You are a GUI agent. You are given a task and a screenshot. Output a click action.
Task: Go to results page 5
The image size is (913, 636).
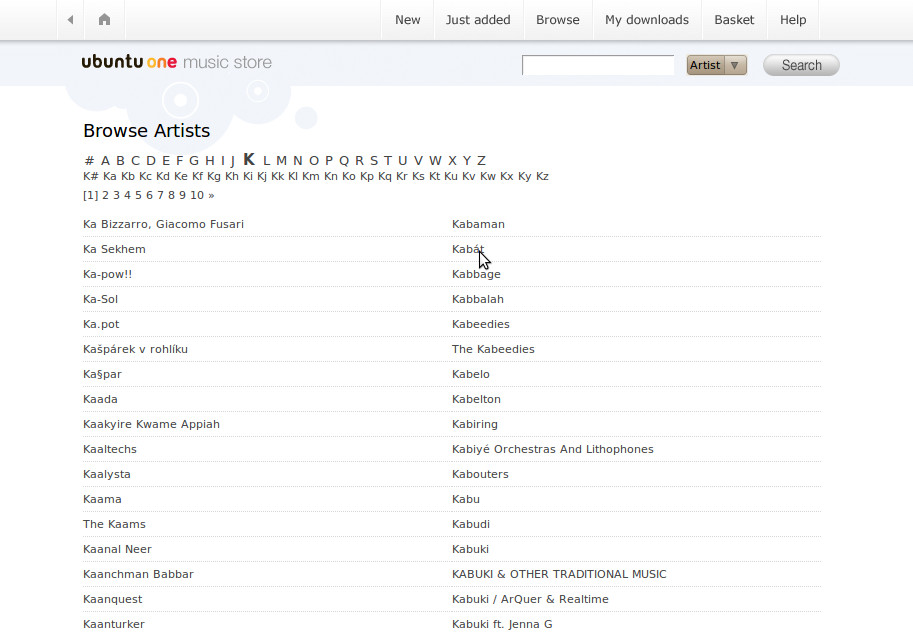click(x=139, y=196)
